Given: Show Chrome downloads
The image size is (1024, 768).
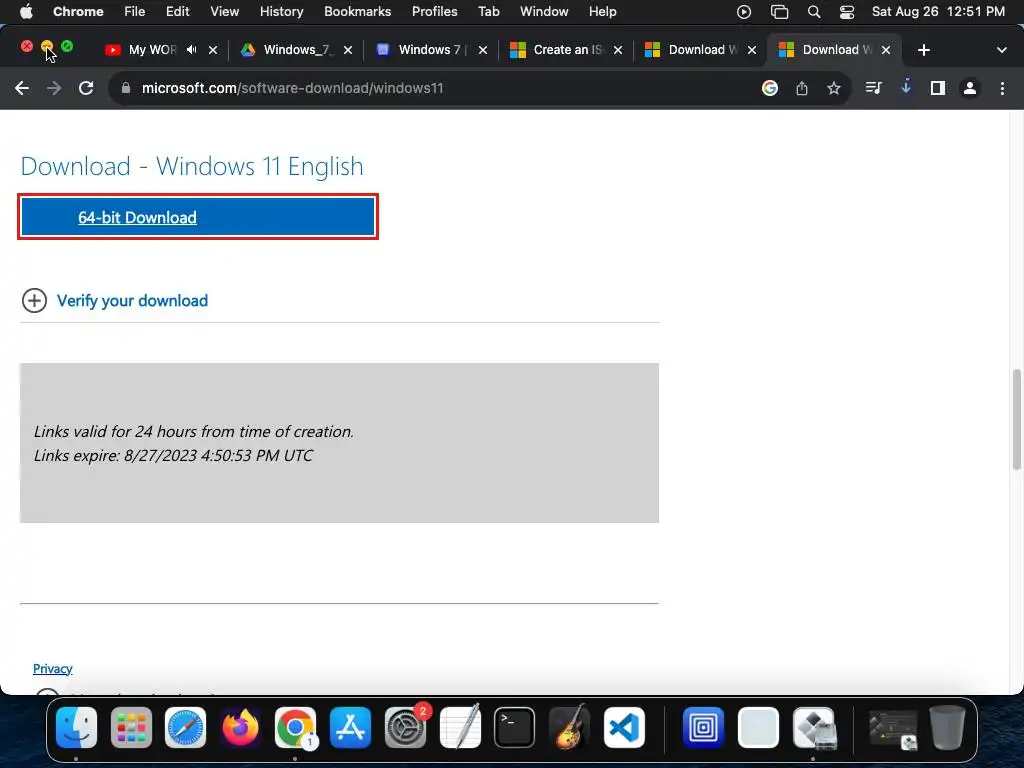Looking at the screenshot, I should tap(906, 88).
